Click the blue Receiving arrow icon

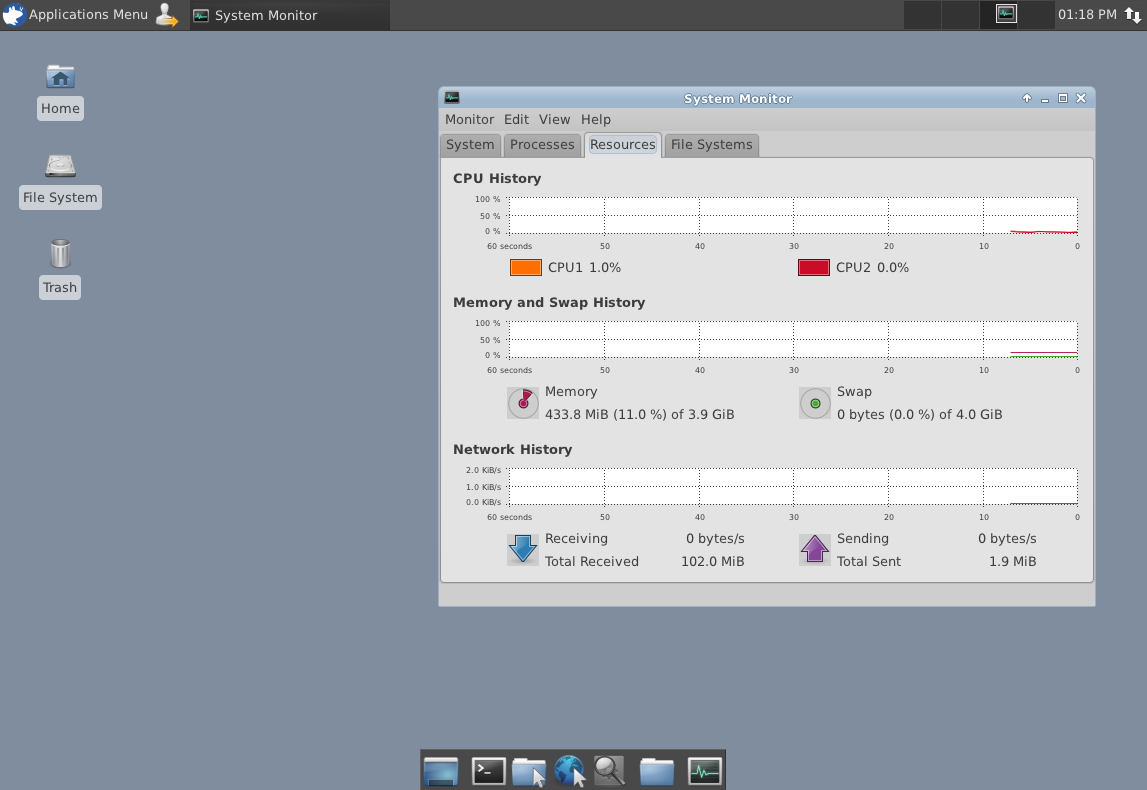(x=523, y=549)
